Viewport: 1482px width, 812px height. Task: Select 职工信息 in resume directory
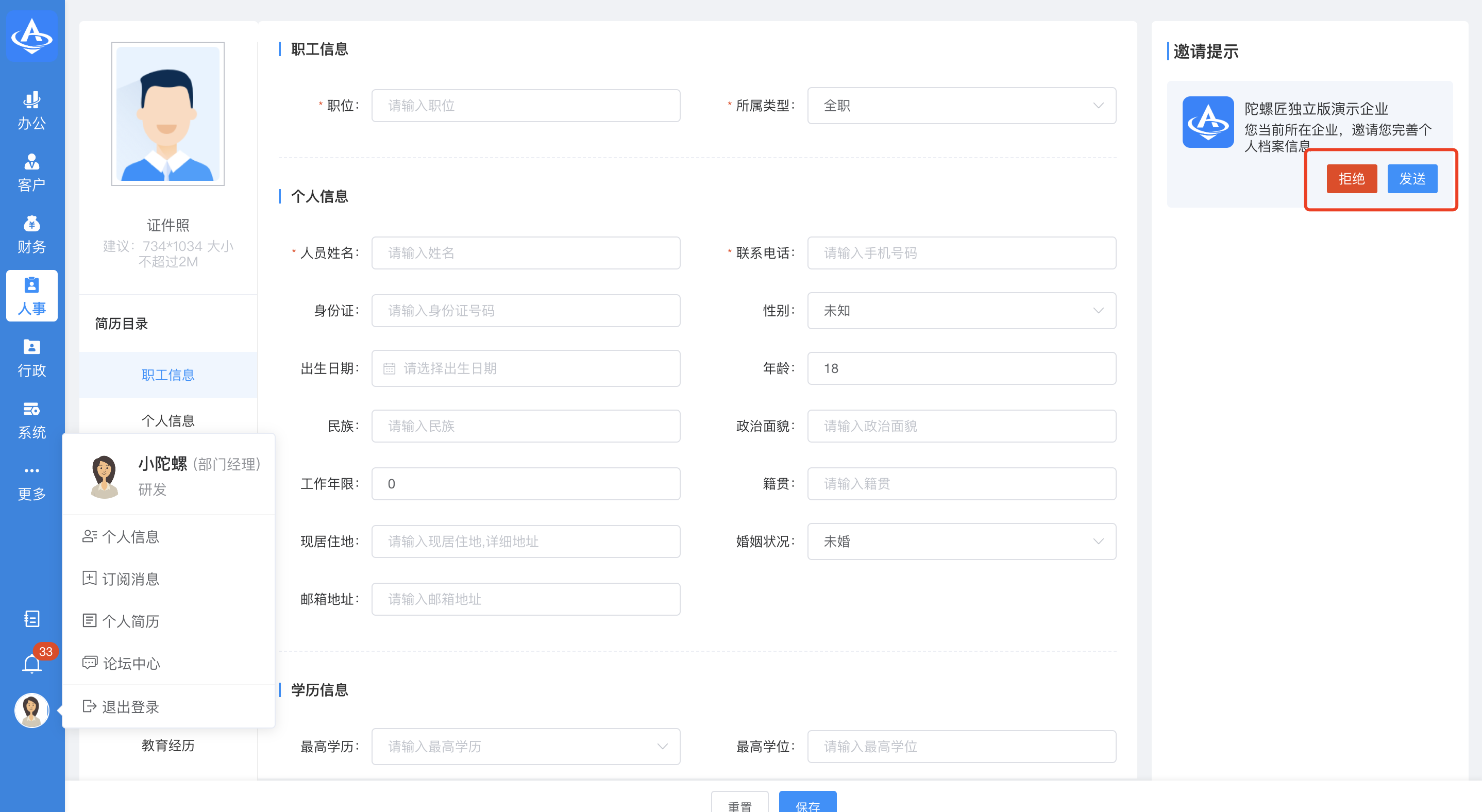pyautogui.click(x=168, y=375)
